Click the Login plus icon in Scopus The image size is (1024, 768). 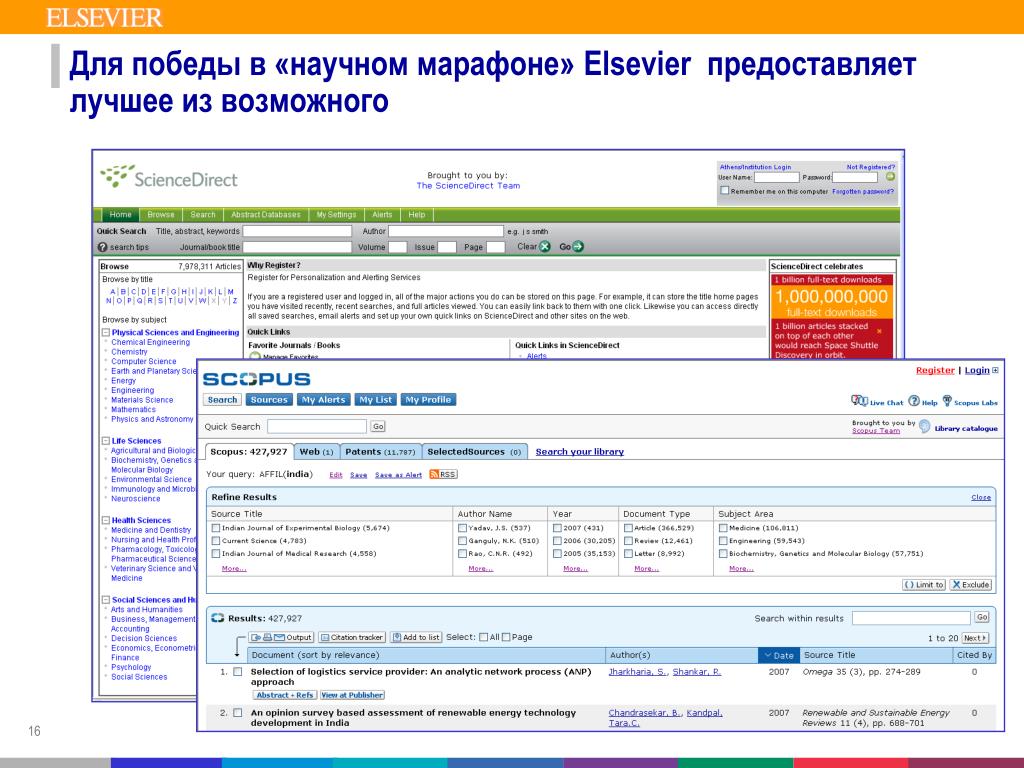pos(995,370)
